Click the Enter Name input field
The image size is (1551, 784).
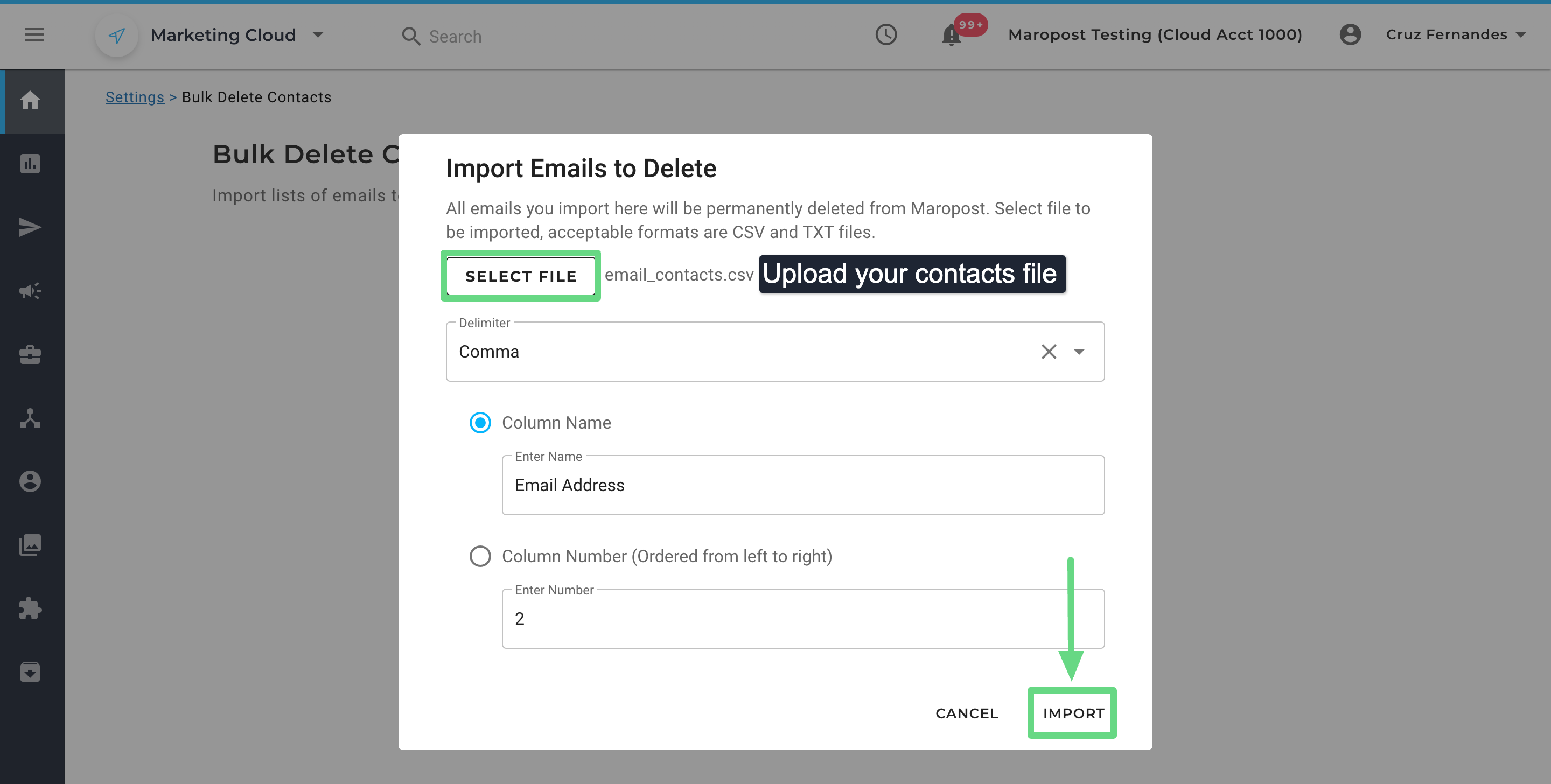point(802,485)
